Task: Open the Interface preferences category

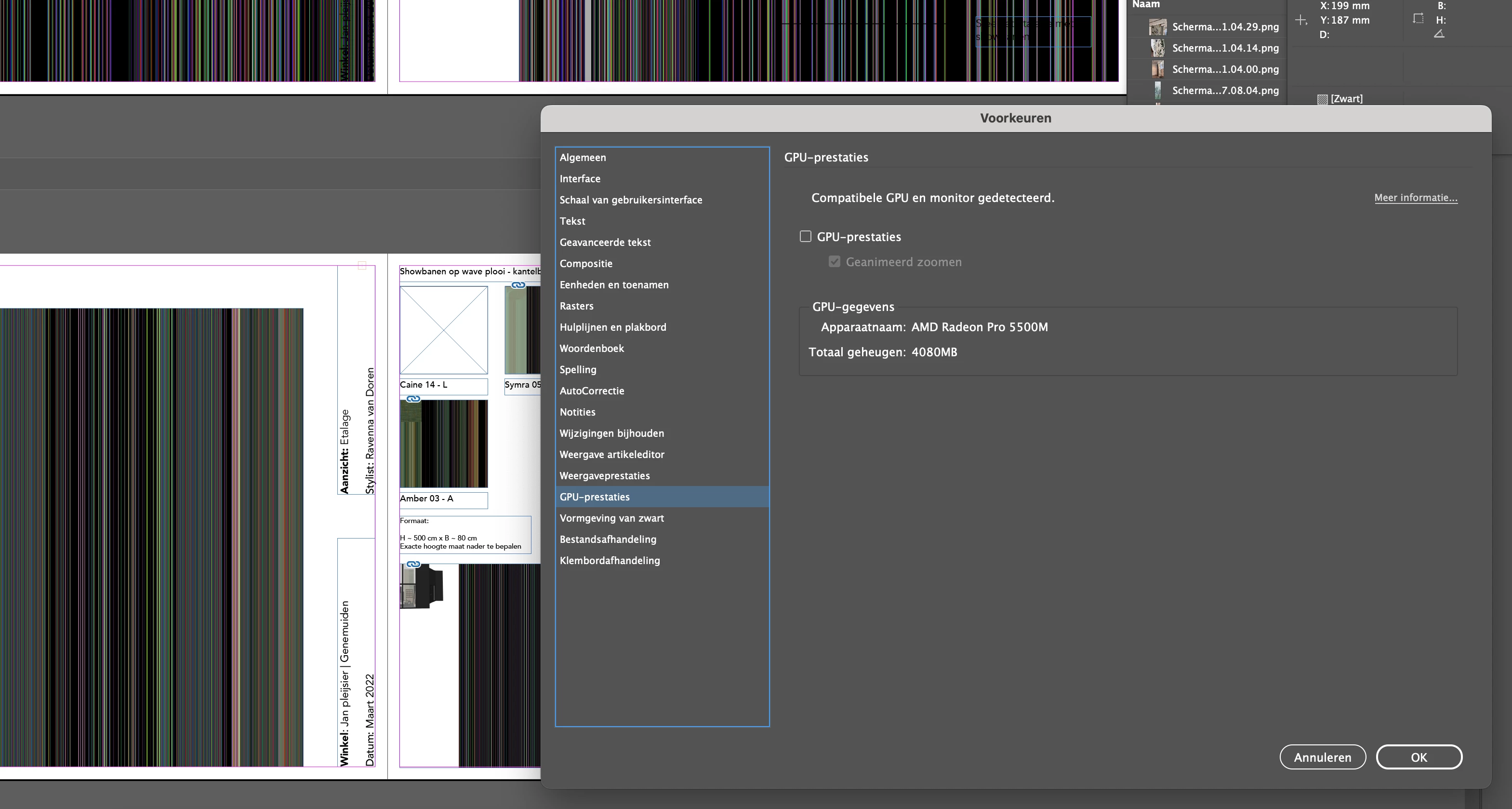Action: [x=580, y=178]
